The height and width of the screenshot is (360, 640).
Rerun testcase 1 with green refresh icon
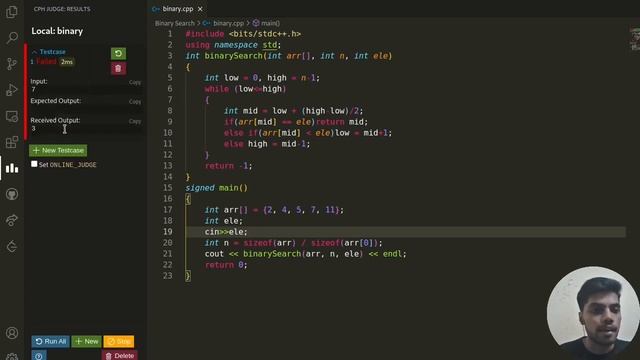(x=118, y=53)
